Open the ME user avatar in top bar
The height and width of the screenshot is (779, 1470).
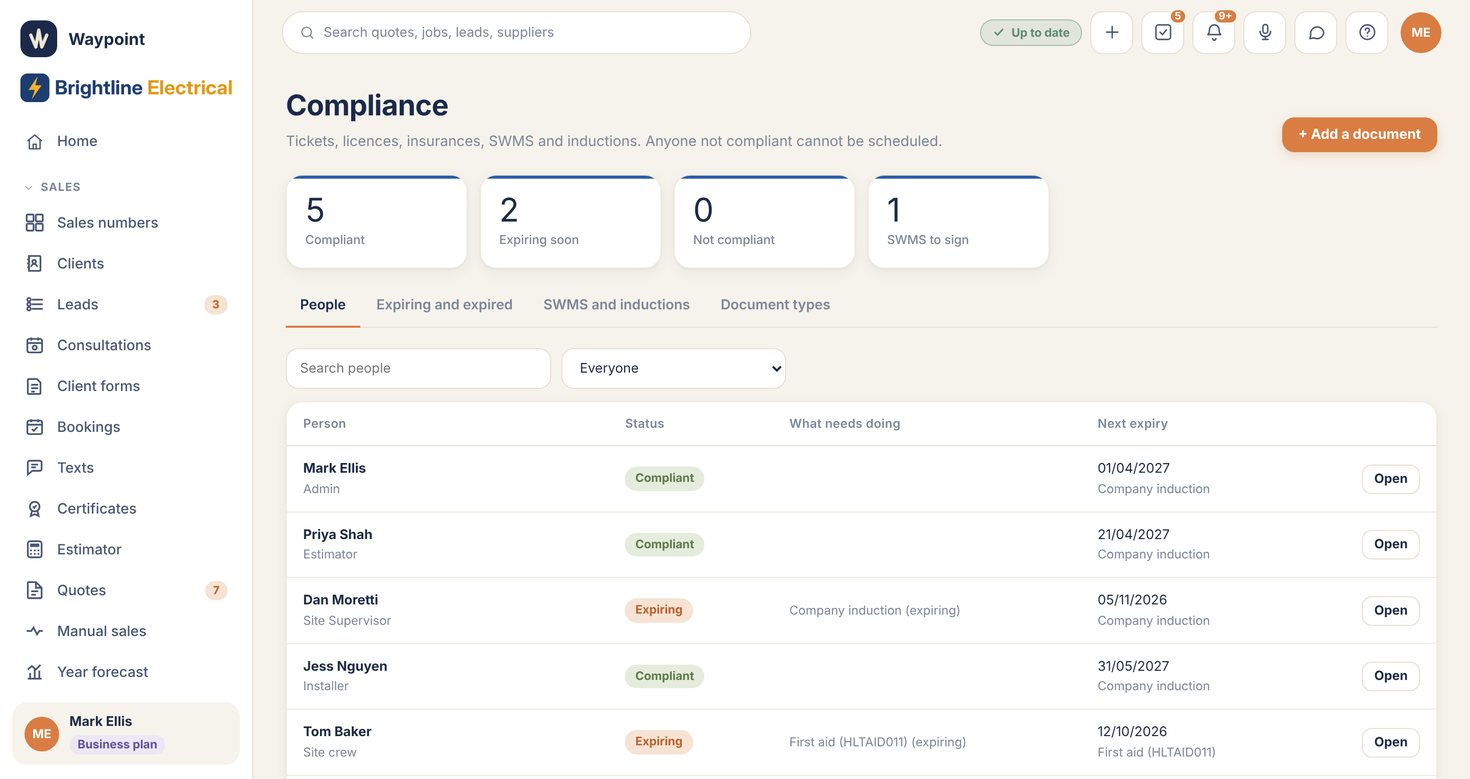tap(1421, 33)
